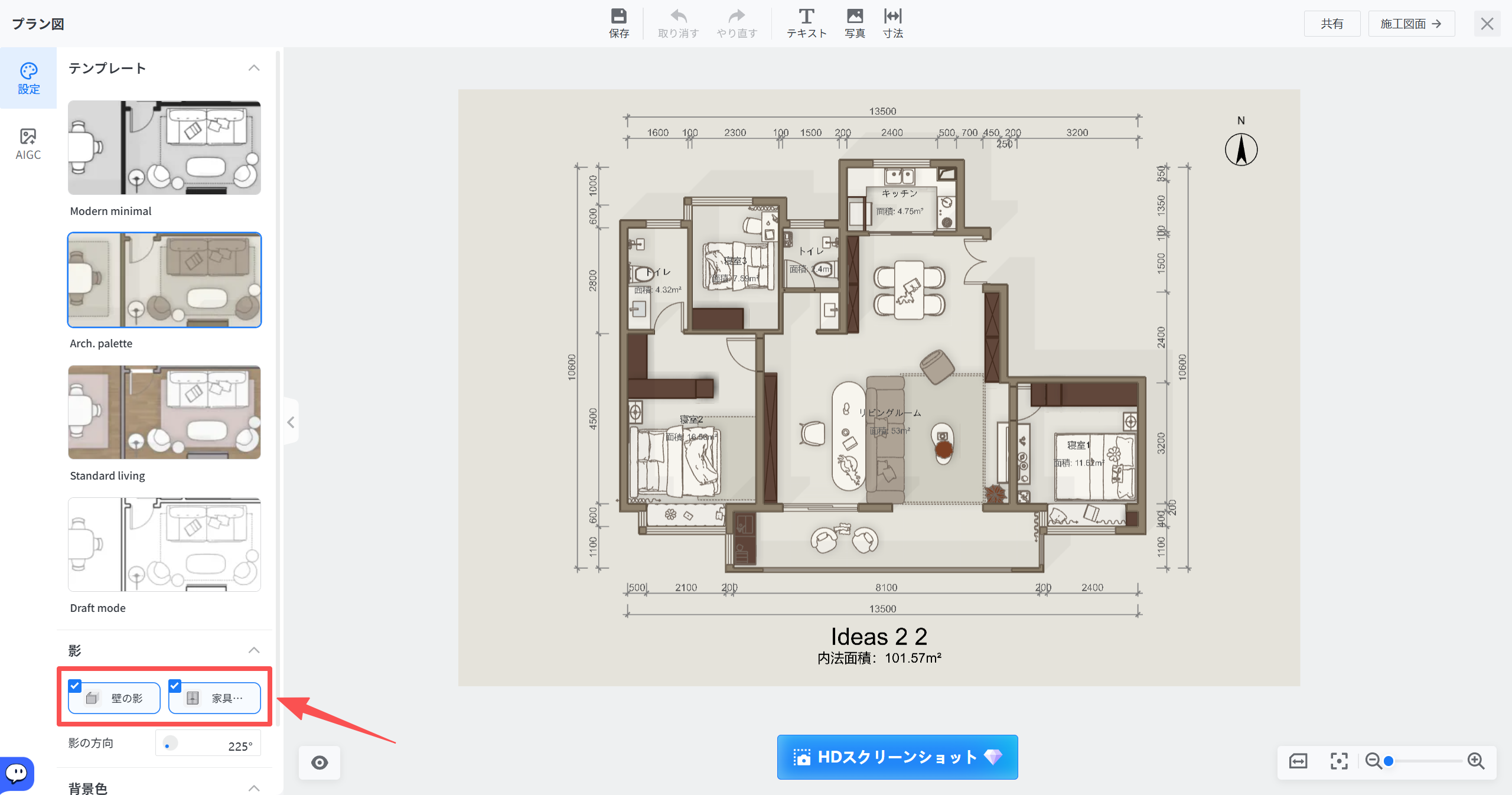Viewport: 1512px width, 795px height.
Task: Collapse the 影 shadow section
Action: pyautogui.click(x=254, y=650)
